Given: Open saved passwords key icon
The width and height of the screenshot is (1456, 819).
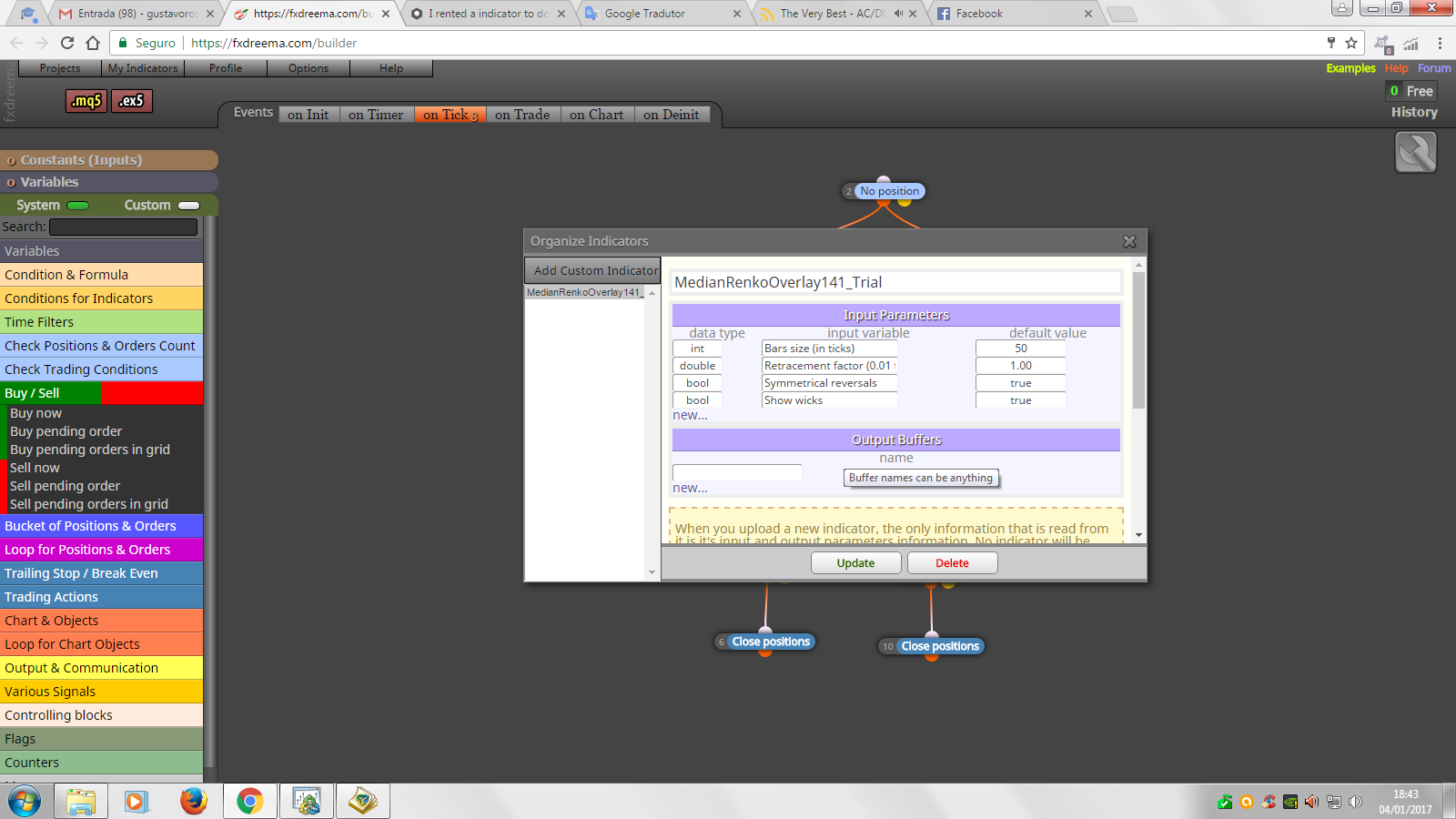Looking at the screenshot, I should click(1331, 43).
